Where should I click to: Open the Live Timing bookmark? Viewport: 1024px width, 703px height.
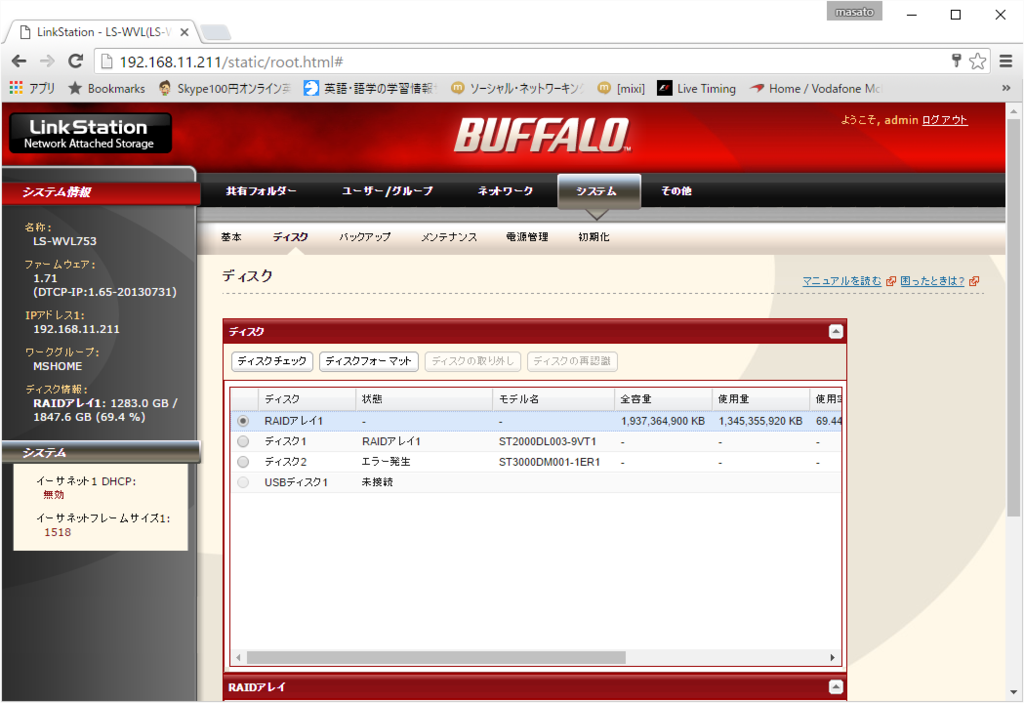click(696, 88)
